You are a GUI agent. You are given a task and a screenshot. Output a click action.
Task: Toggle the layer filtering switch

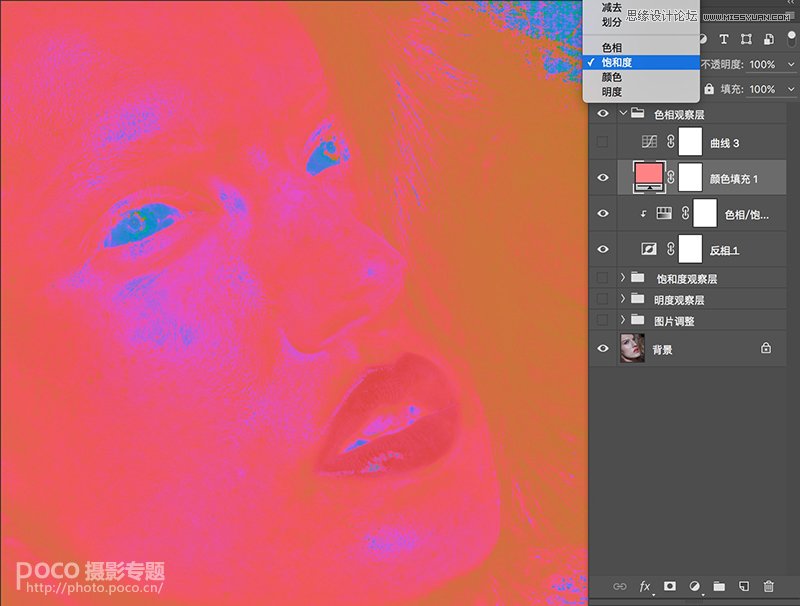point(791,39)
